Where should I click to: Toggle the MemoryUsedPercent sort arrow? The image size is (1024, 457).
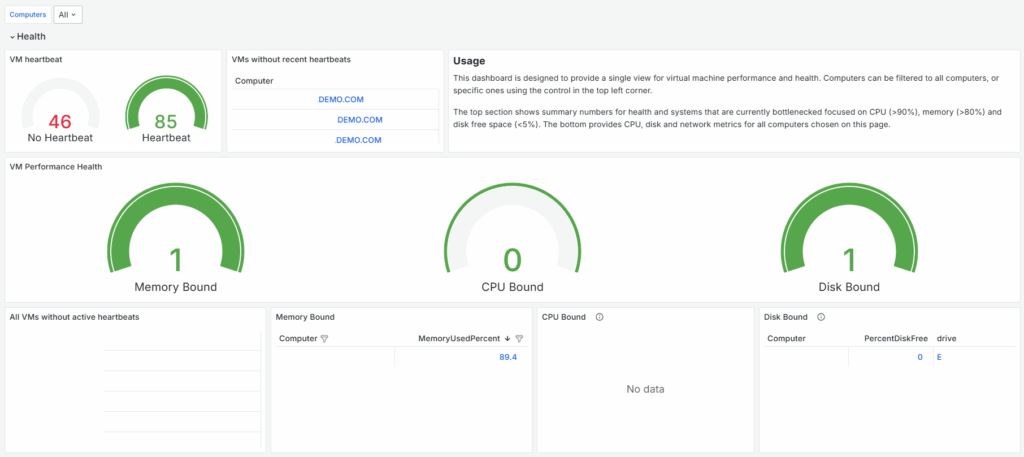(x=507, y=339)
